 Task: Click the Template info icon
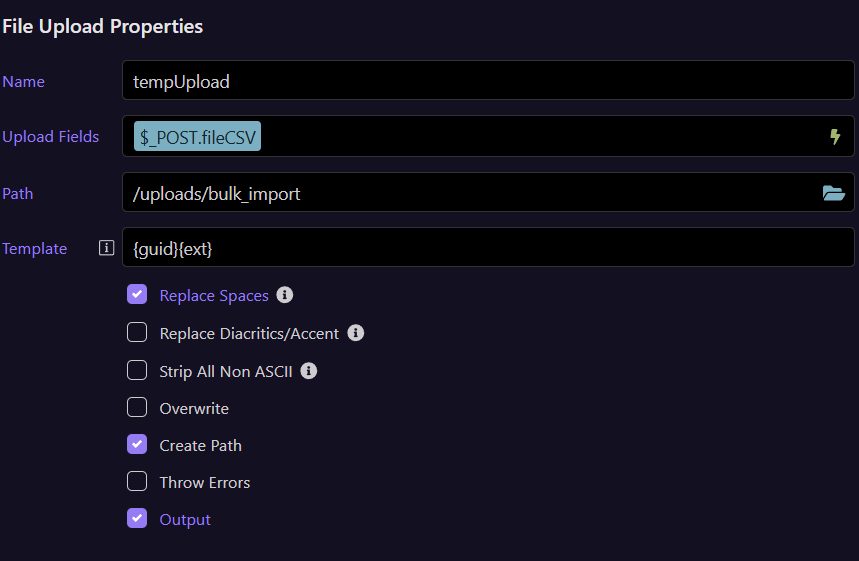tap(107, 248)
